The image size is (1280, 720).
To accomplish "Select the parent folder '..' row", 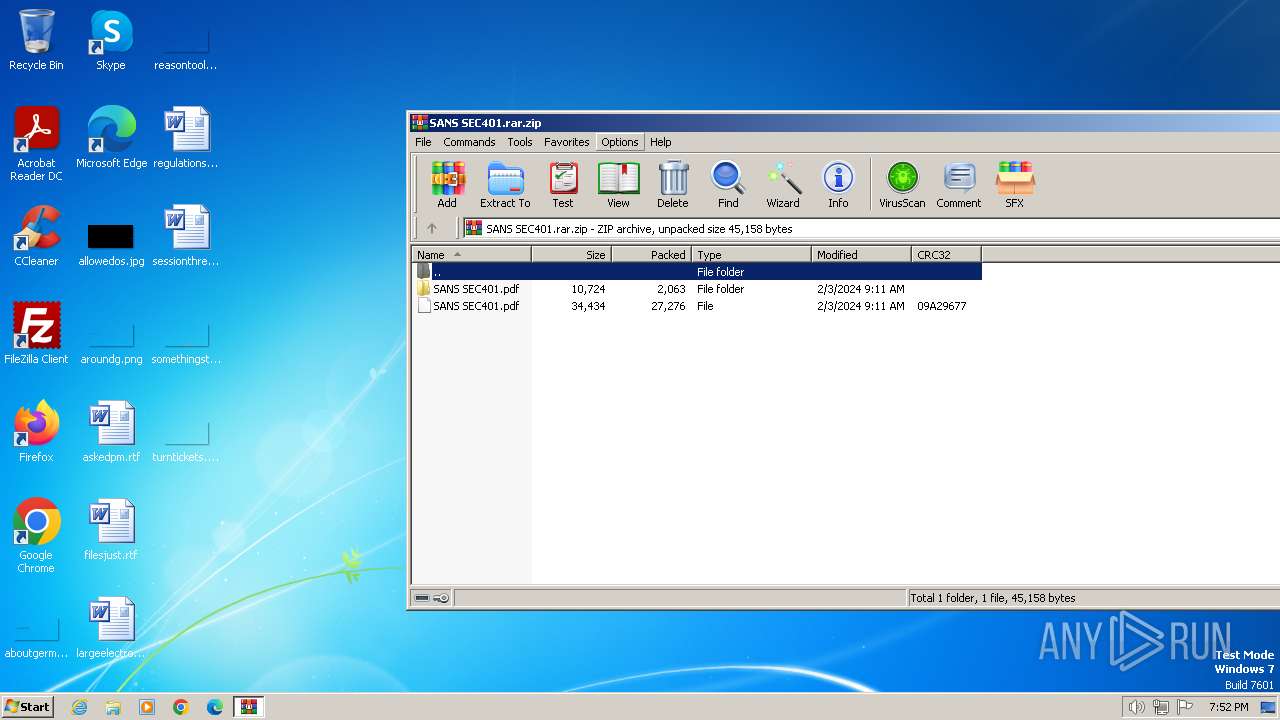I will pyautogui.click(x=697, y=271).
